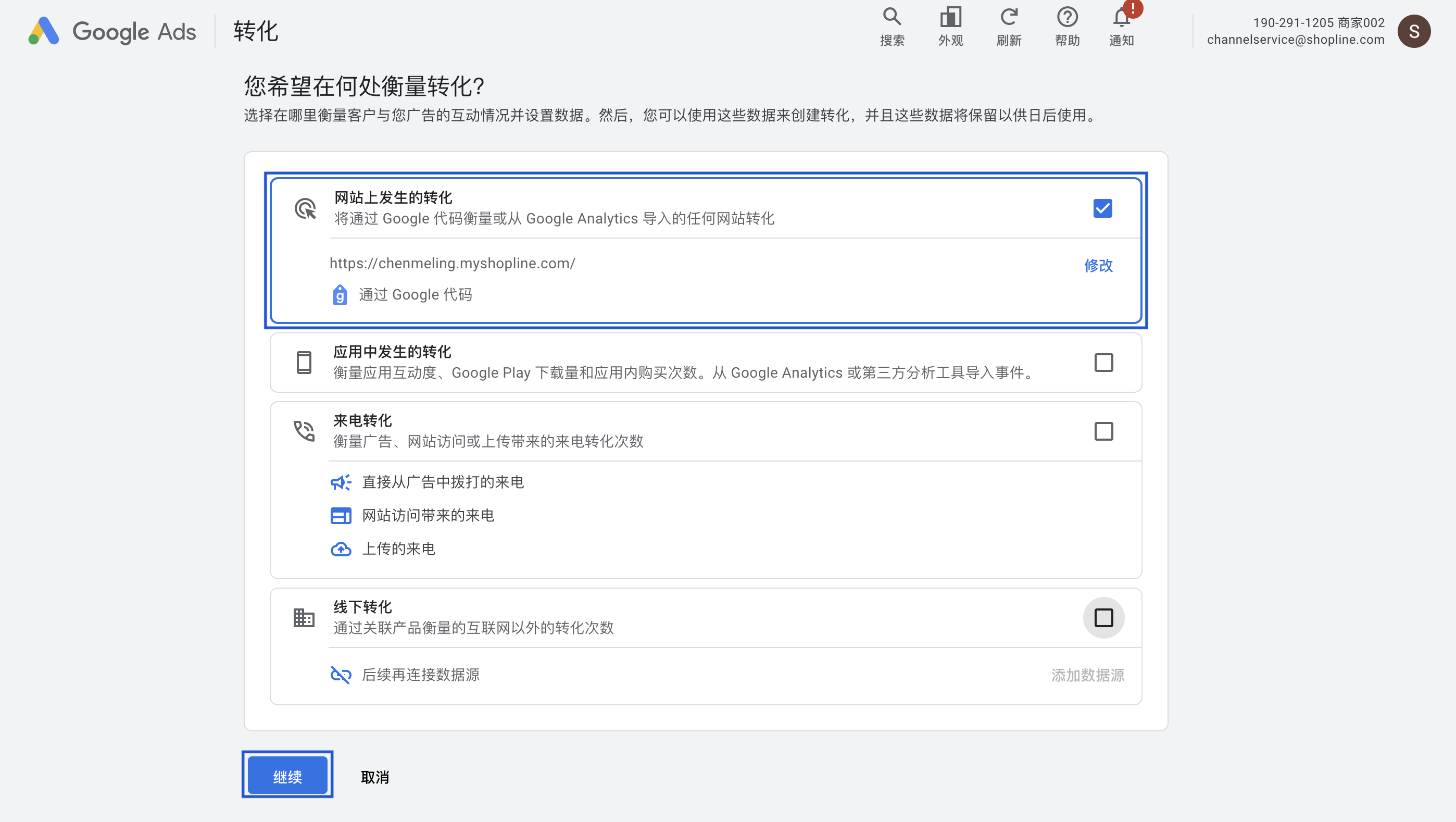
Task: Click the cloud upload icon for 上传的来电
Action: (x=341, y=549)
